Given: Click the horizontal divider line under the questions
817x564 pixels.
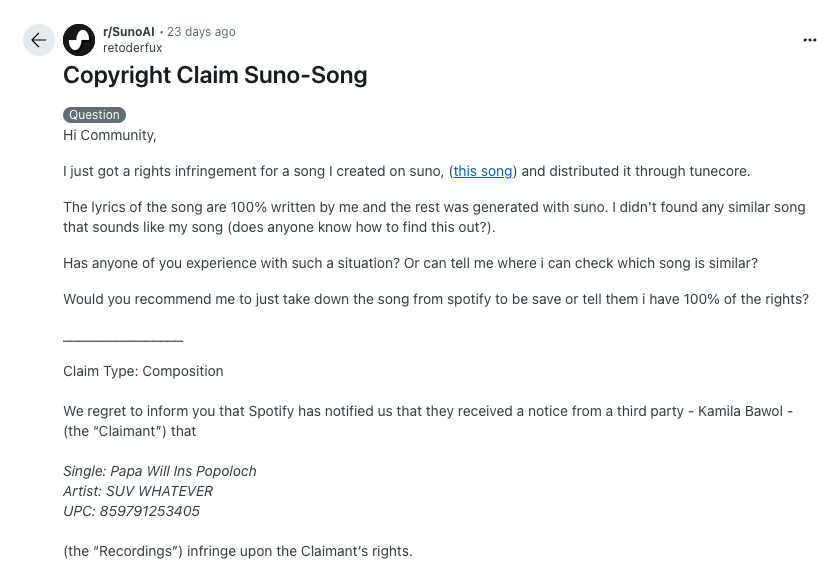Looking at the screenshot, I should click(x=123, y=341).
